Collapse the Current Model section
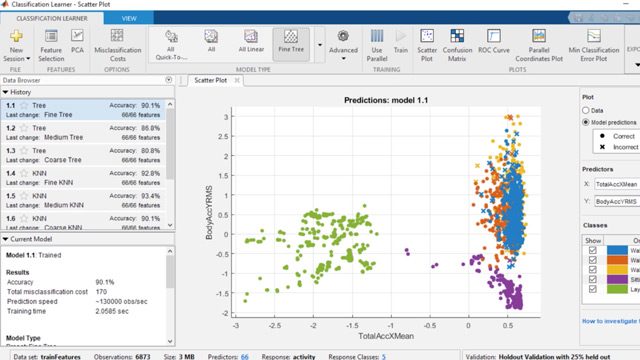The width and height of the screenshot is (640, 360). pyautogui.click(x=5, y=239)
